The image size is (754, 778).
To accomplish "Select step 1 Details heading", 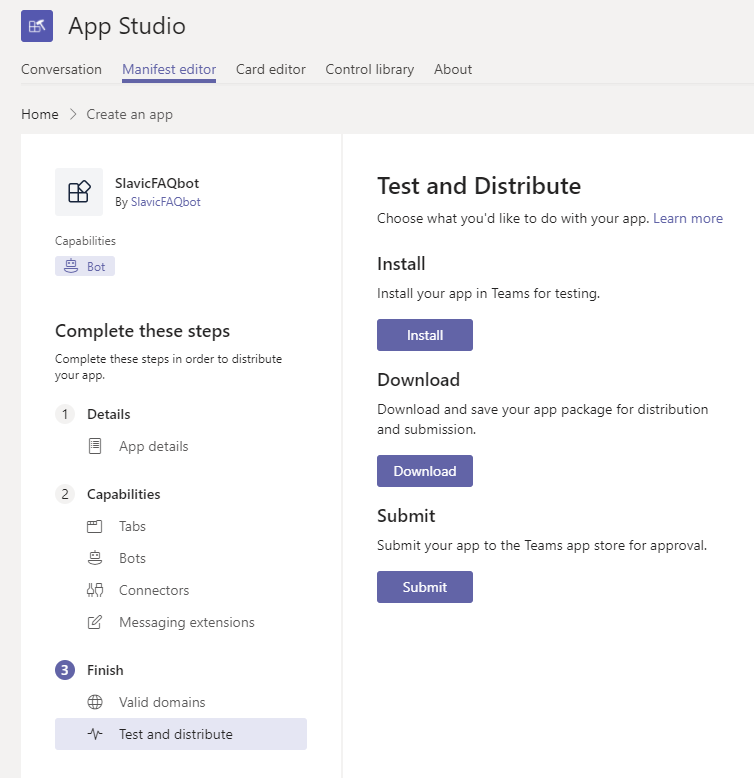I will (x=109, y=414).
